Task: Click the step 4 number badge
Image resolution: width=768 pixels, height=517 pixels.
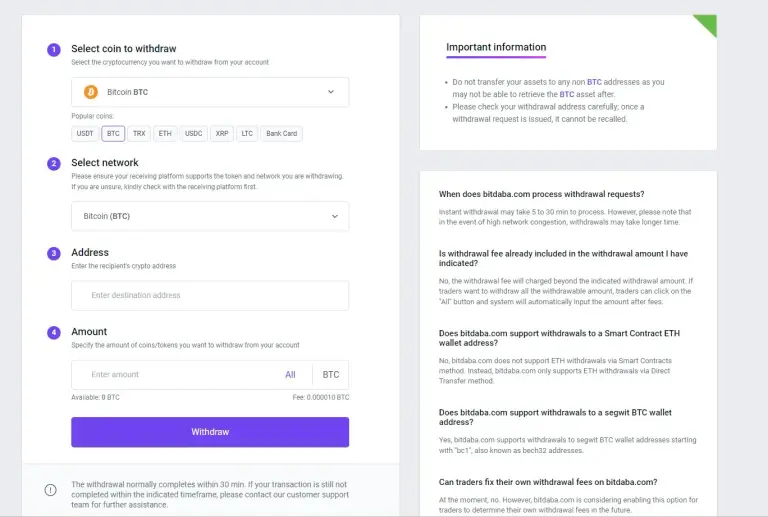Action: coord(54,332)
